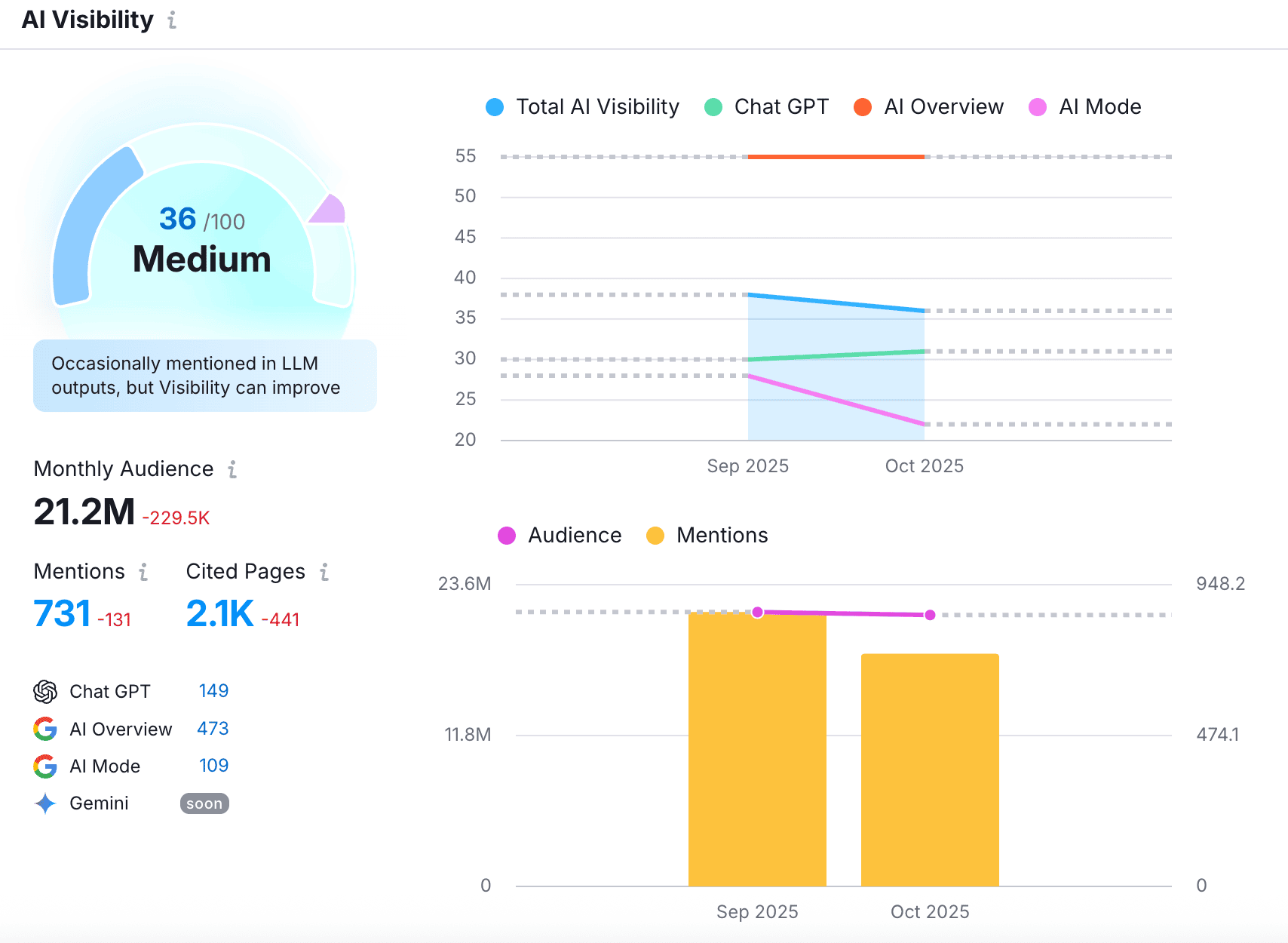Click the Cited Pages info icon
The height and width of the screenshot is (943, 1288).
pos(324,572)
